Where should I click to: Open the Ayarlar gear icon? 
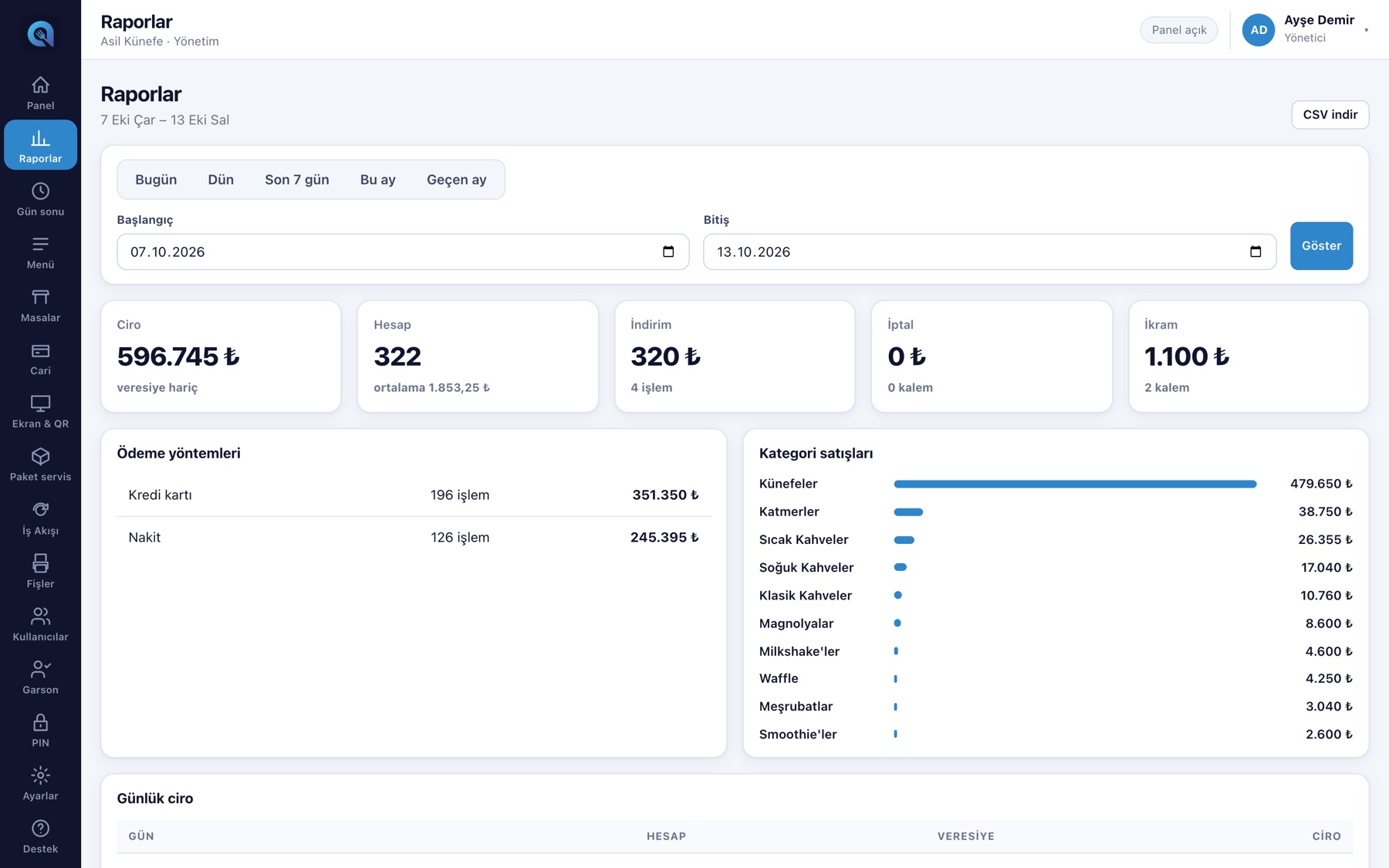pyautogui.click(x=40, y=775)
